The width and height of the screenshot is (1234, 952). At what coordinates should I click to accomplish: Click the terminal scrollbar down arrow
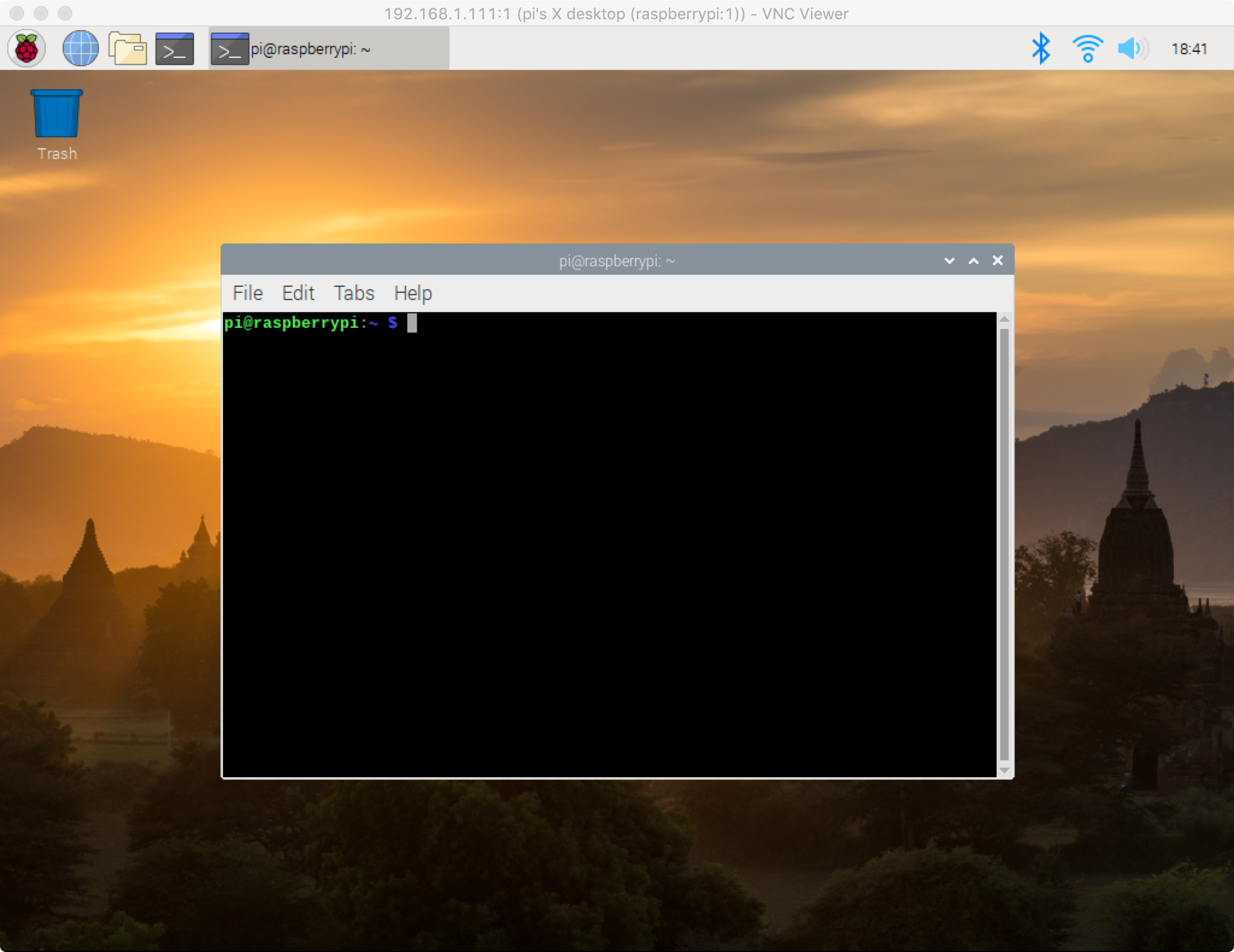tap(1004, 770)
